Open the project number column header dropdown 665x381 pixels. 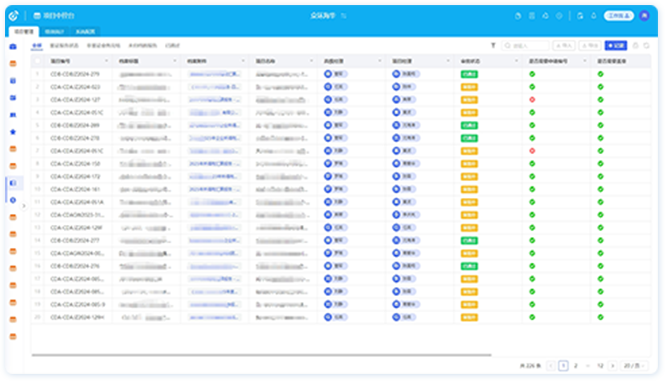(106, 61)
